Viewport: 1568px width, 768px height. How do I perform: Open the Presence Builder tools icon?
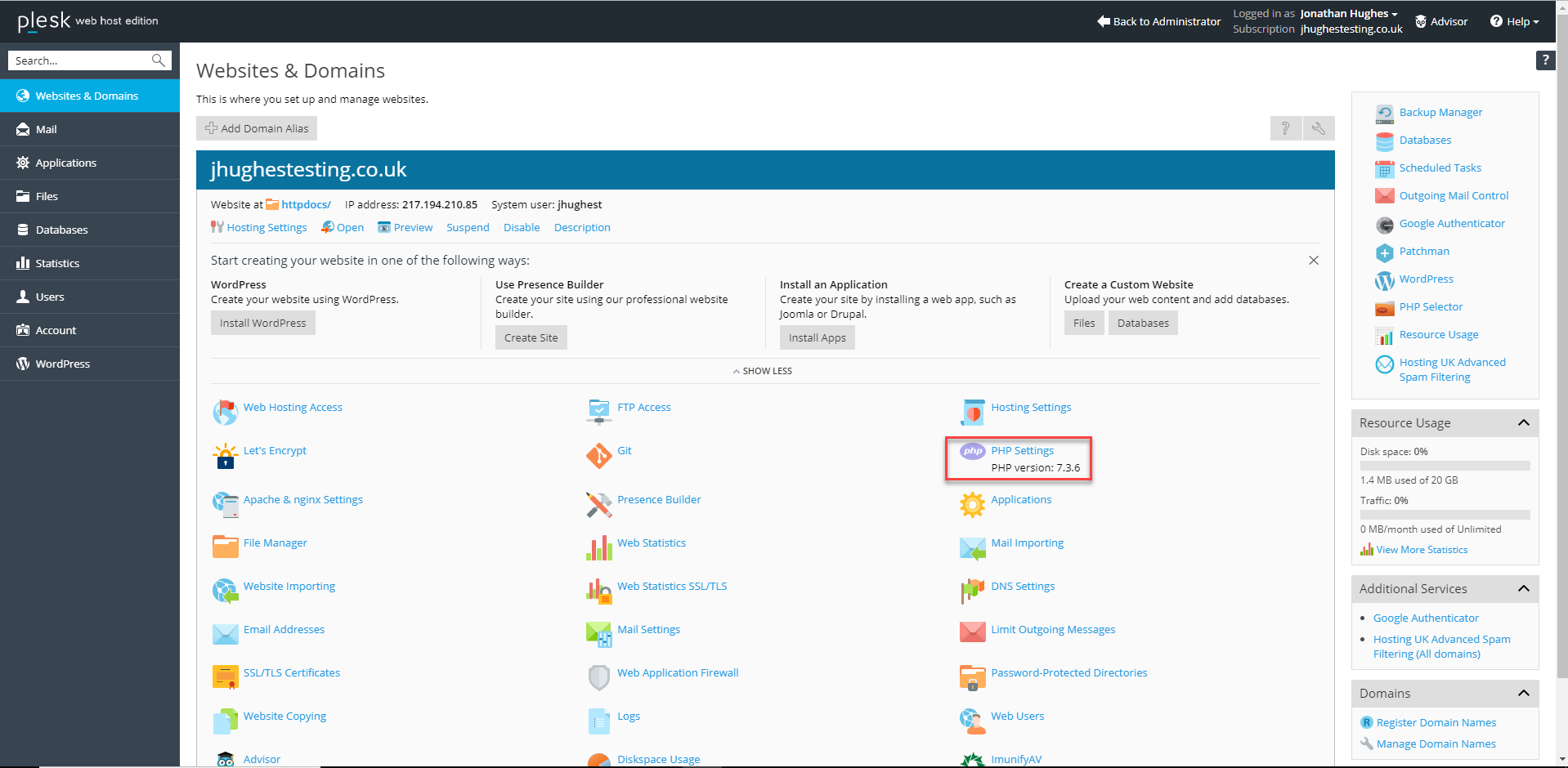pyautogui.click(x=599, y=504)
